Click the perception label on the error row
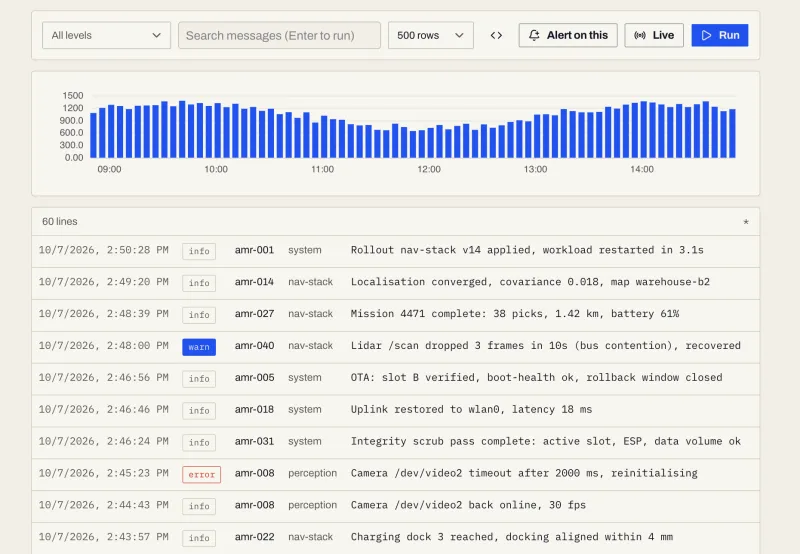Viewport: 800px width, 554px height. [x=312, y=473]
